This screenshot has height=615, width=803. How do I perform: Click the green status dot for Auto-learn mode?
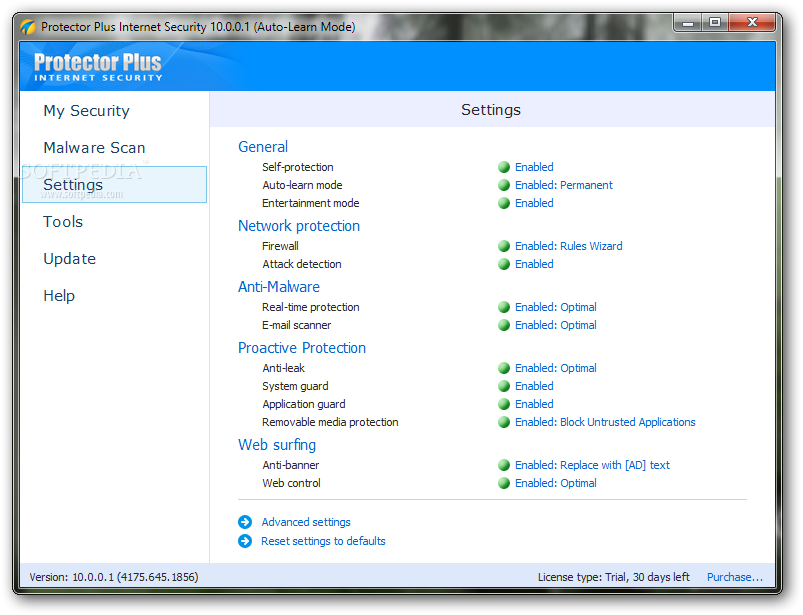(x=504, y=185)
